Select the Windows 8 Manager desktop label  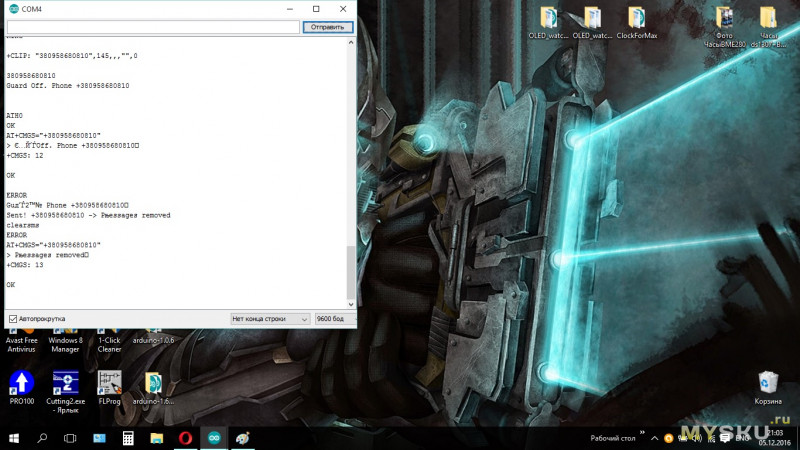[65, 344]
